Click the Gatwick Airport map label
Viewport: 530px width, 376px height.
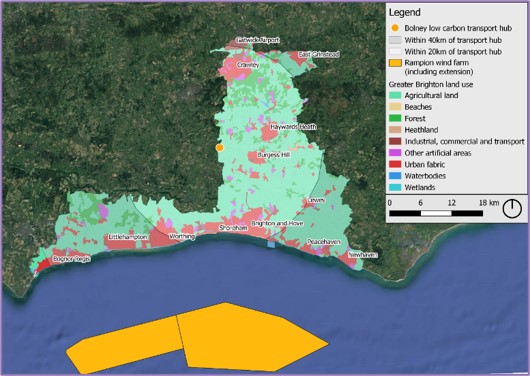coord(258,40)
